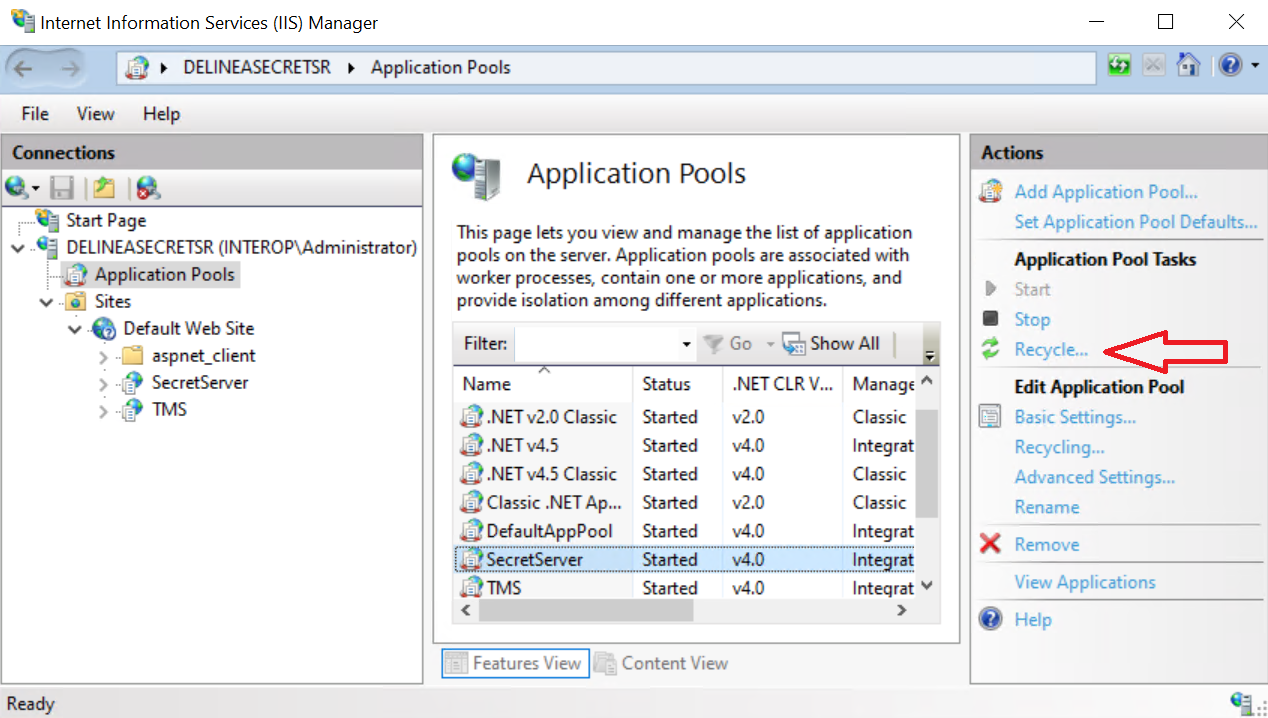Select the Classic .NET Ap... pool row
1268x718 pixels.
(685, 503)
